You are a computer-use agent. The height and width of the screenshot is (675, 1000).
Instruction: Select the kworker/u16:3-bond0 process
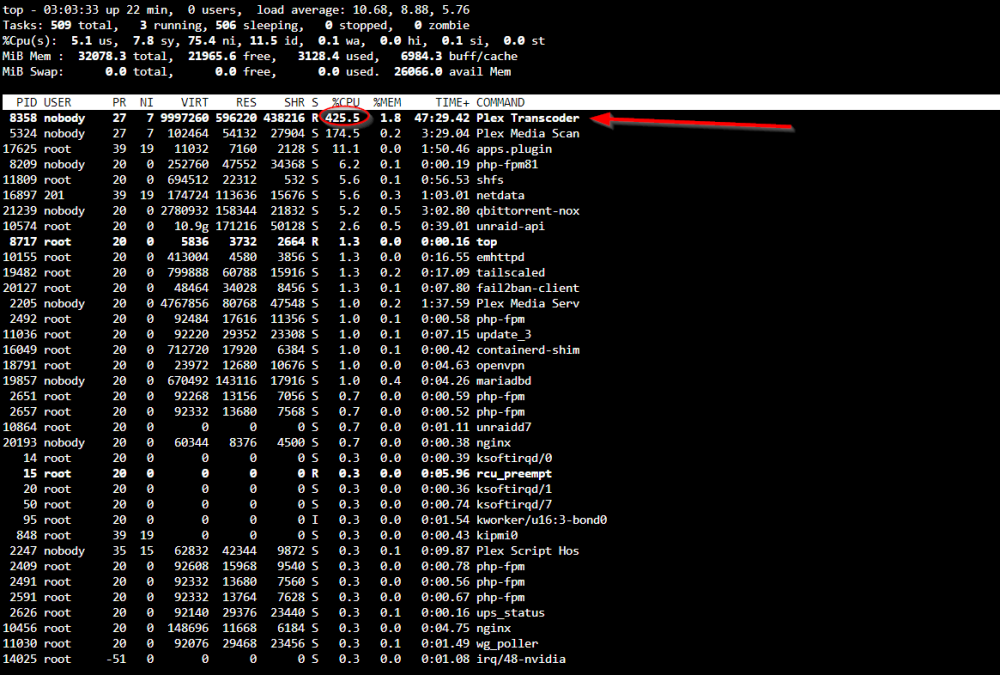coord(541,520)
